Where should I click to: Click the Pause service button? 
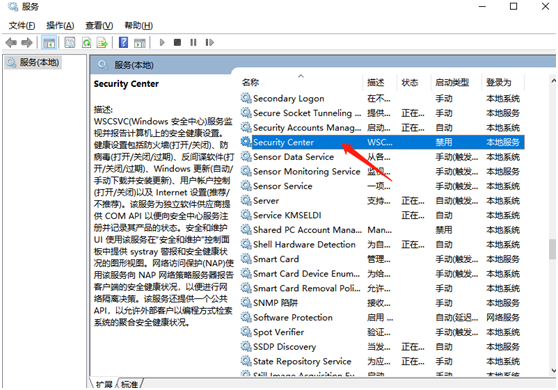(x=193, y=43)
